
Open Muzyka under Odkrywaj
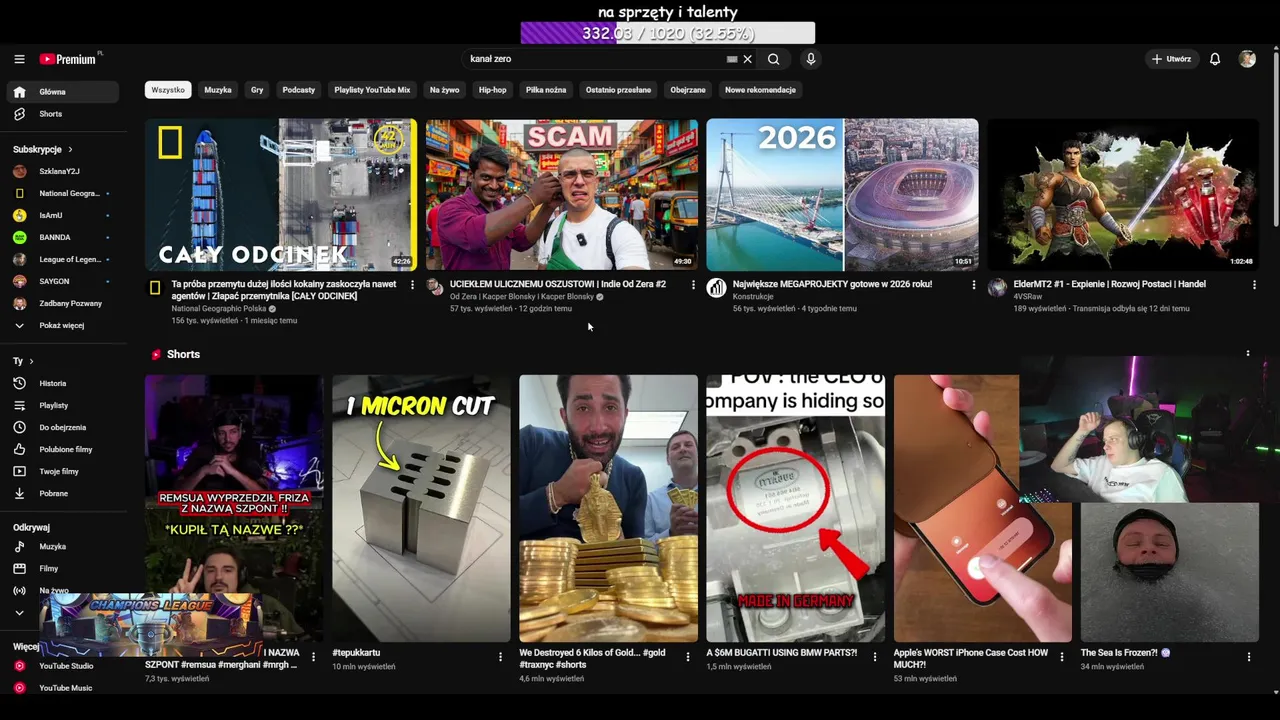click(63, 547)
